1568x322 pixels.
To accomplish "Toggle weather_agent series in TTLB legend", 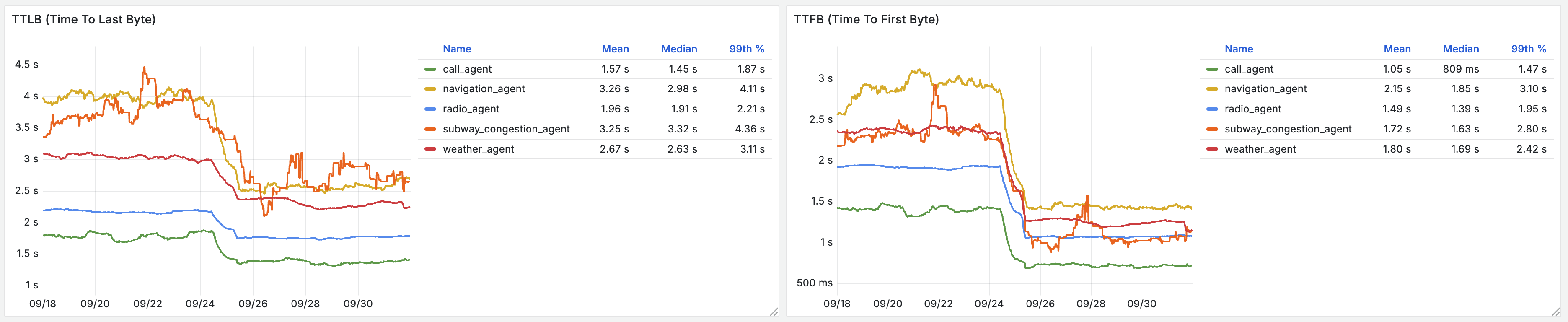I will [479, 149].
